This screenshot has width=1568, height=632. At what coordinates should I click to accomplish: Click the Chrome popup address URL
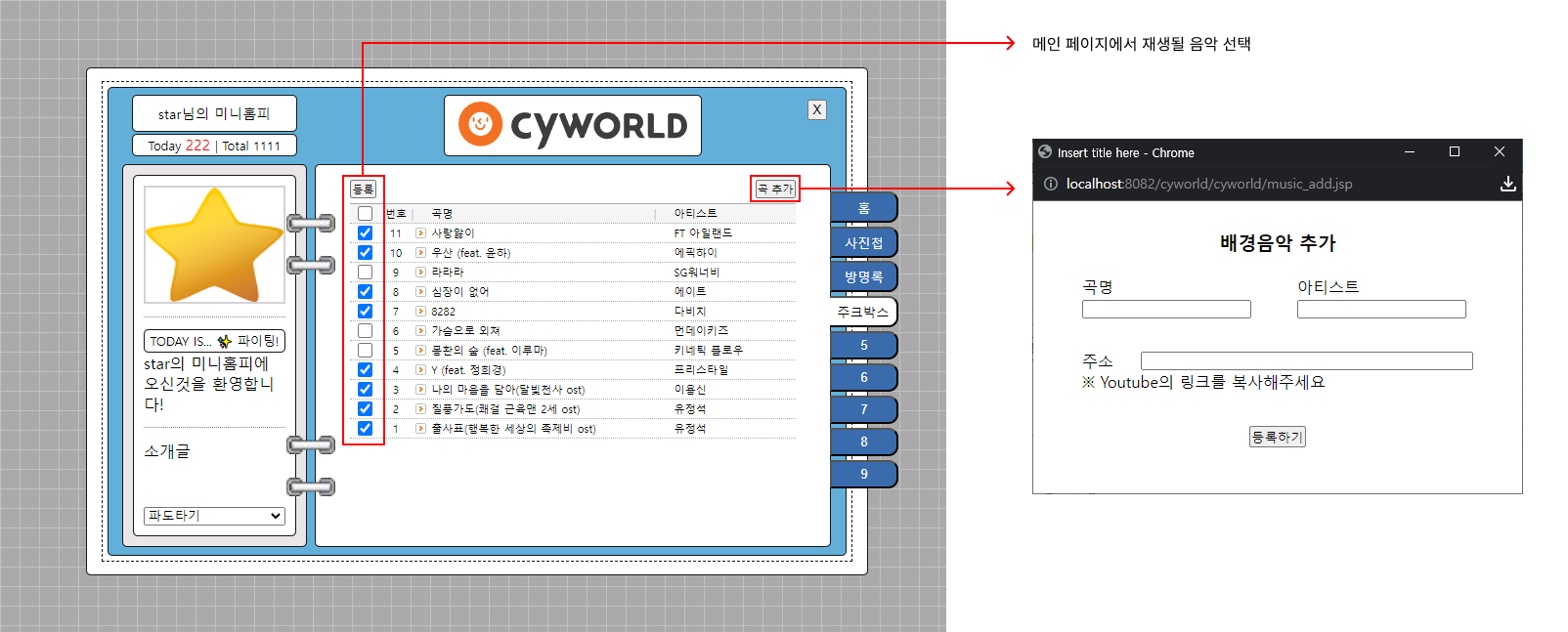(1209, 184)
